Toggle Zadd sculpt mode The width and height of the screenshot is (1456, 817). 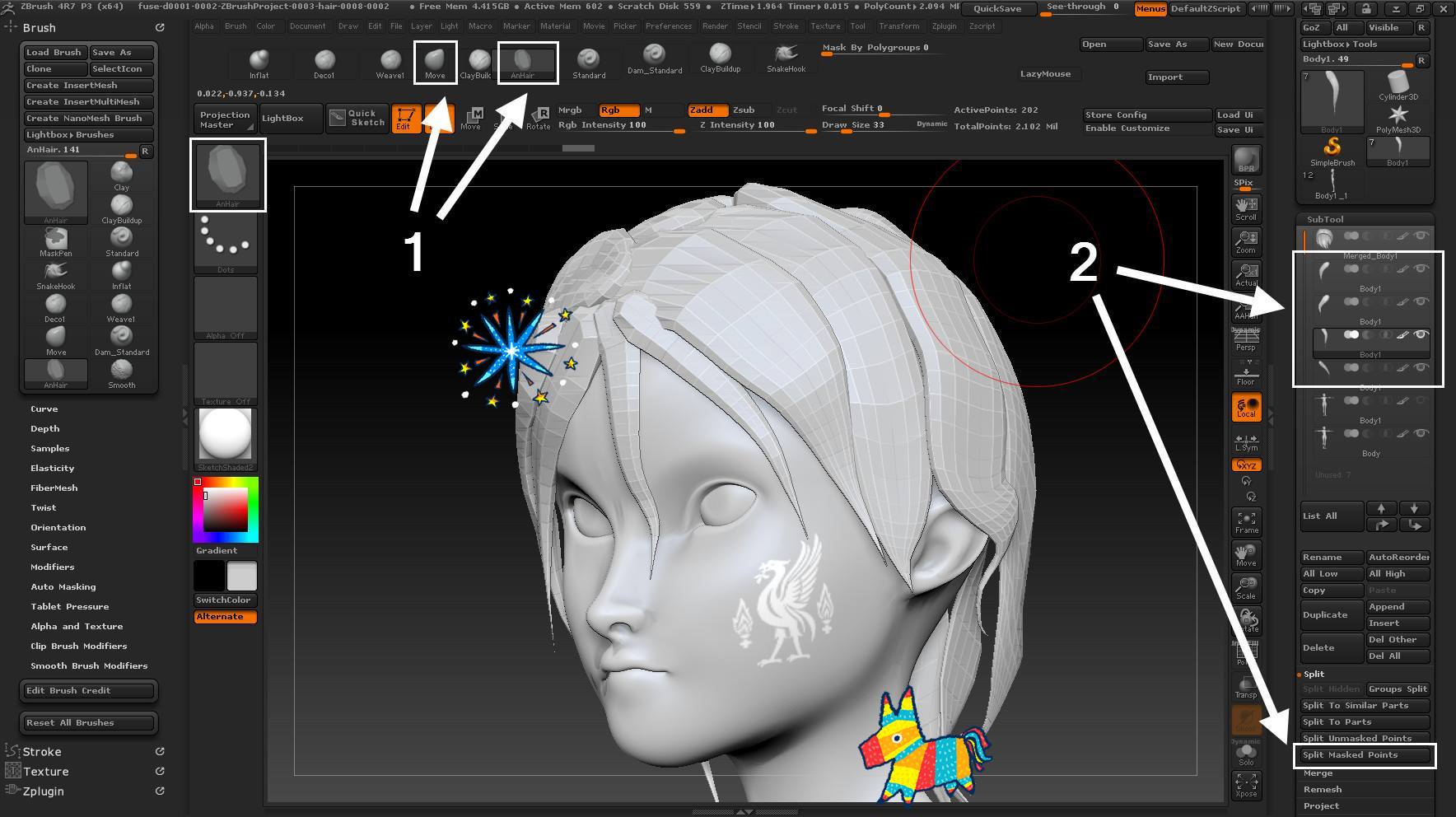click(707, 110)
